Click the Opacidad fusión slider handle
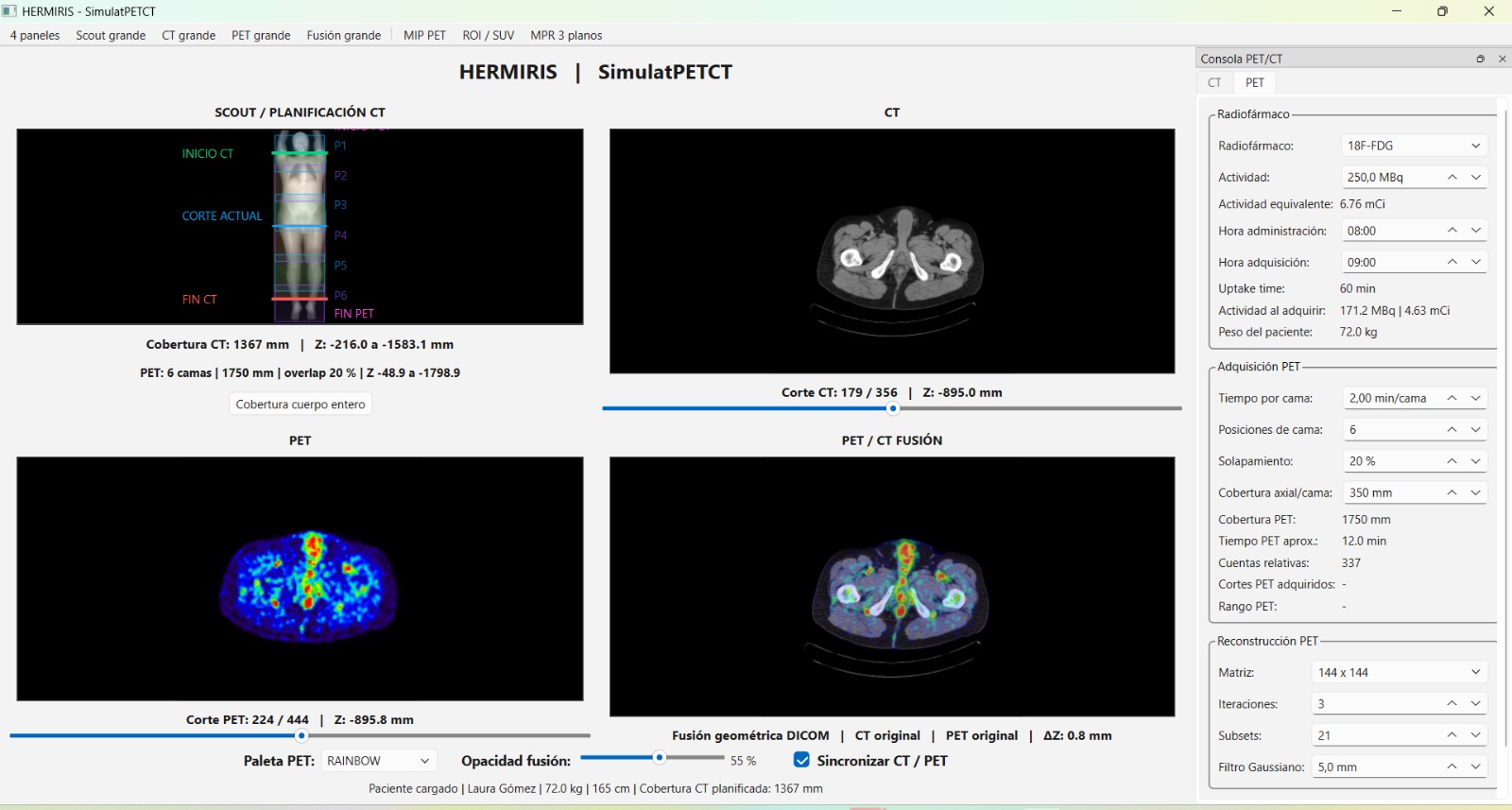 pos(660,757)
